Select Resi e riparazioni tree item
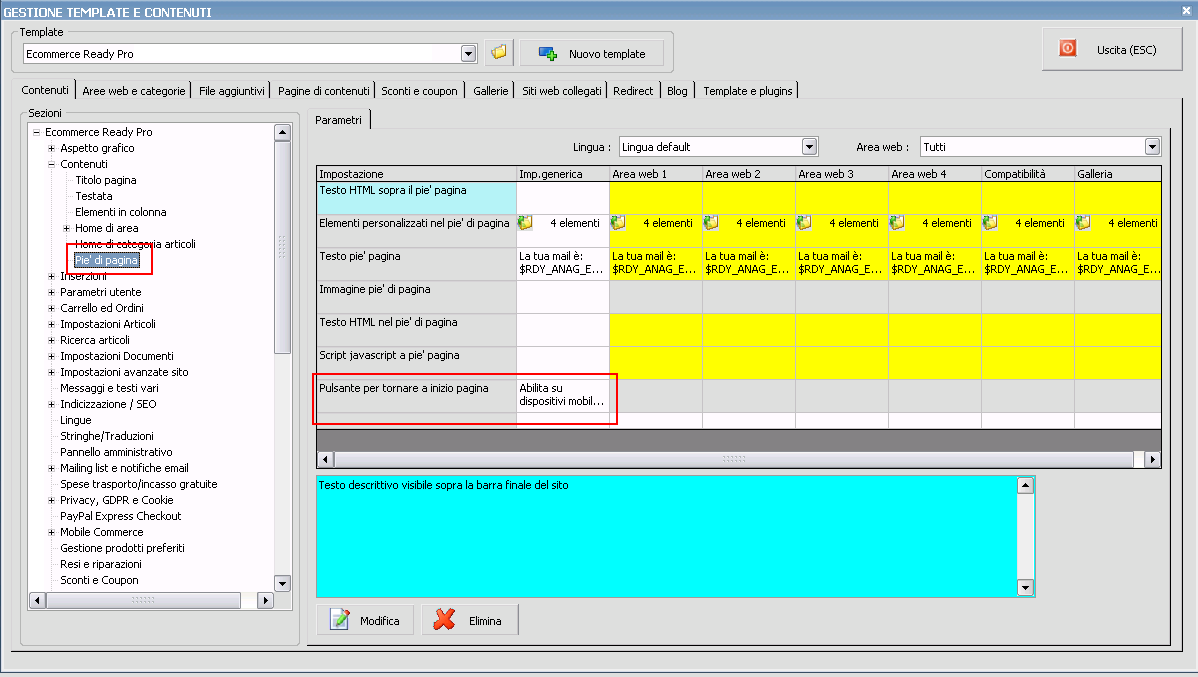 [x=101, y=565]
